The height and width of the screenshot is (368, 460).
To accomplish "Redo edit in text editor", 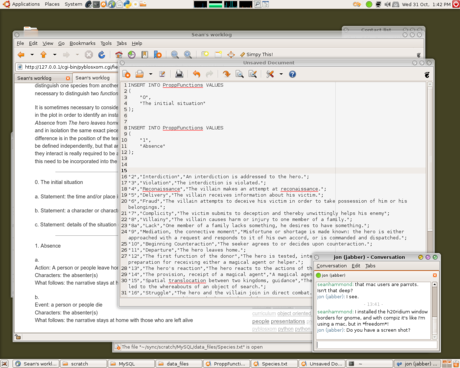I will point(209,74).
